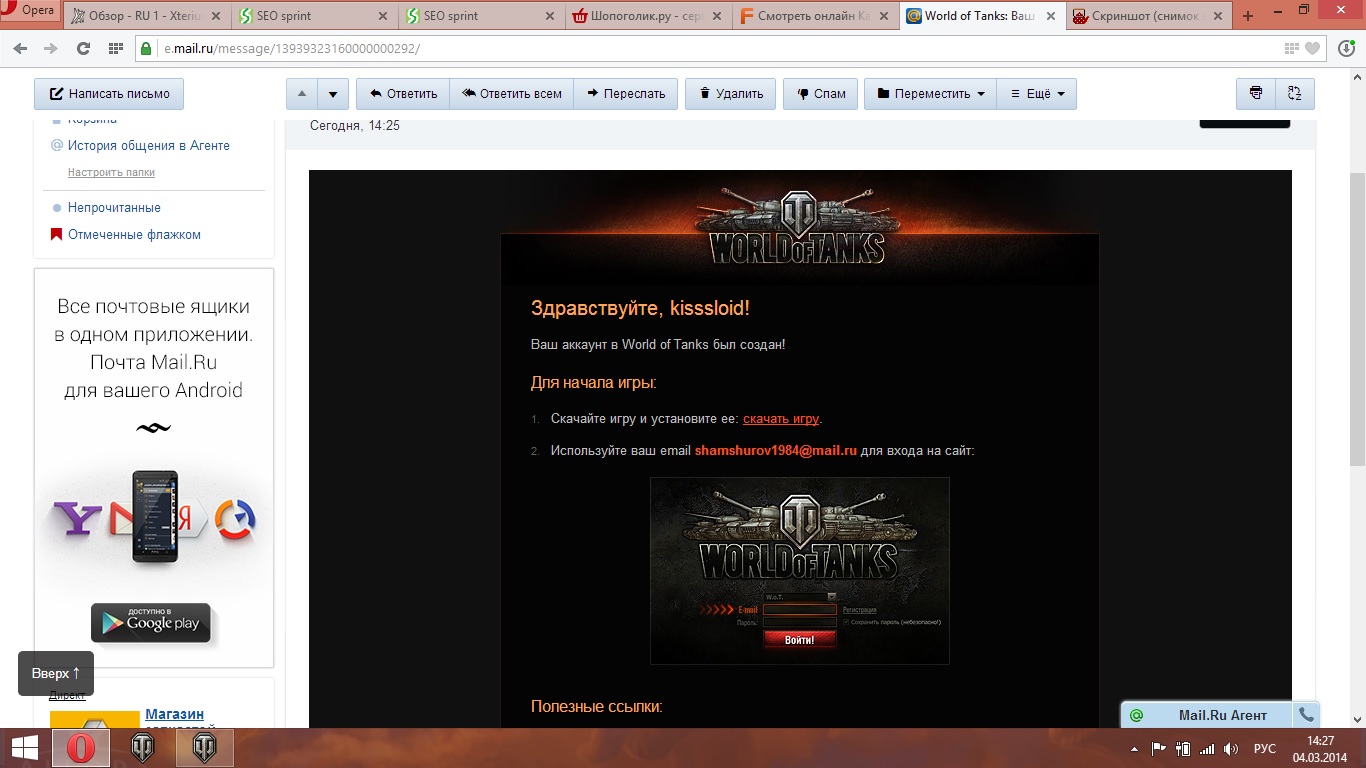
Task: Click the address bar URL
Action: pyautogui.click(x=292, y=48)
